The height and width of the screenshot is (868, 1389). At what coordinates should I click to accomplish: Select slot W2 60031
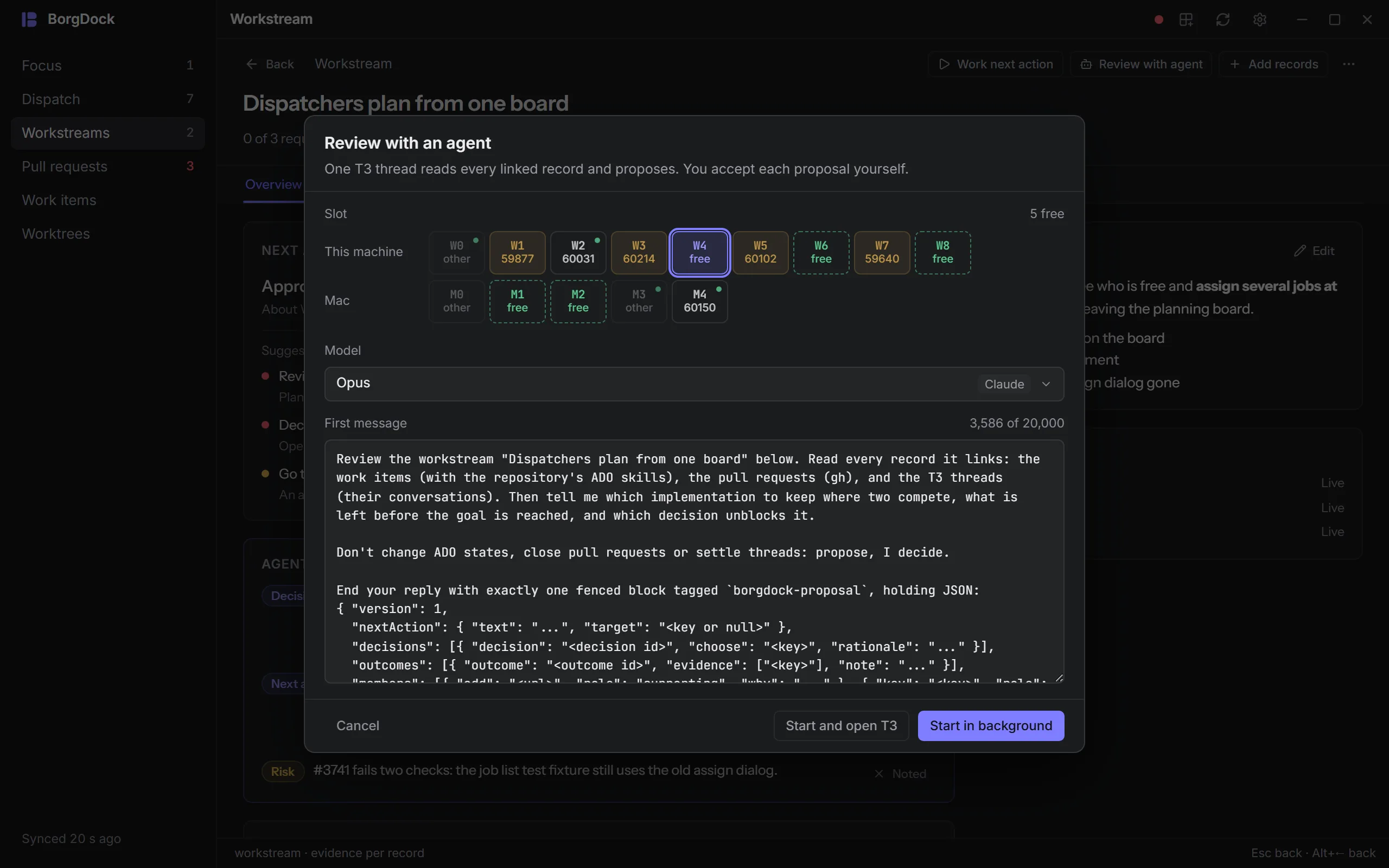[x=578, y=253]
